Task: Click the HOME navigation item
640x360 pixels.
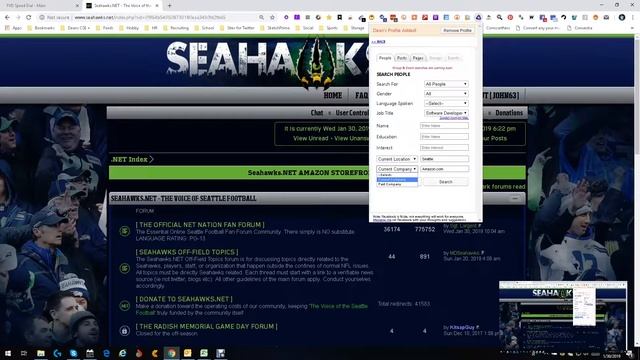Action: [x=333, y=96]
